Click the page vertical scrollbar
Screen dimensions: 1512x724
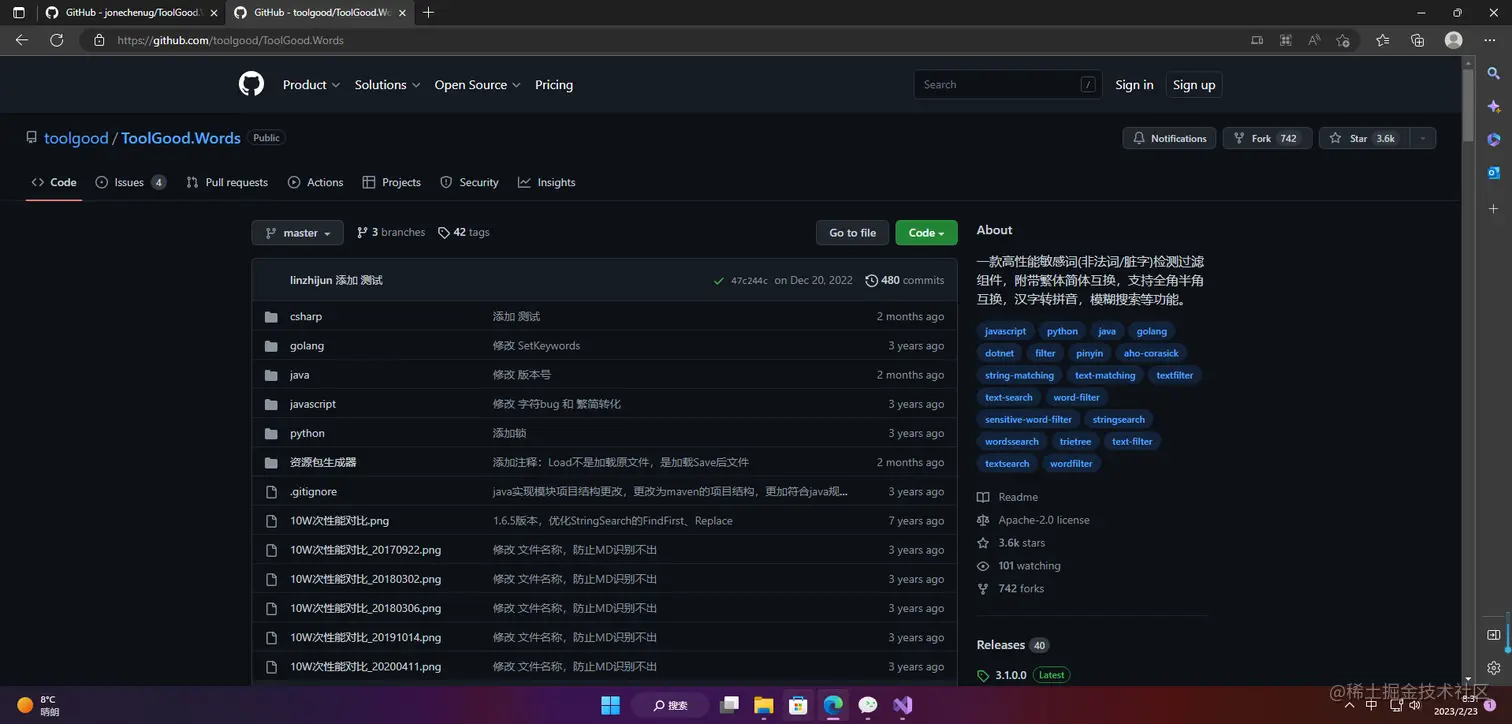pyautogui.click(x=1468, y=105)
